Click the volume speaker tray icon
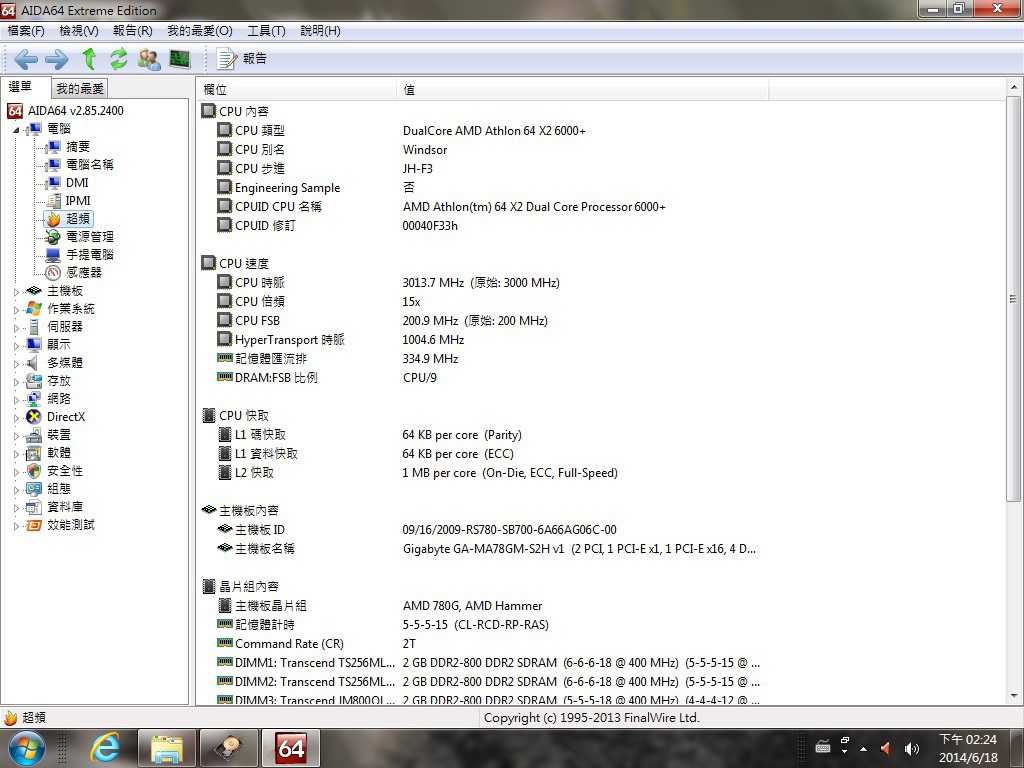 click(x=912, y=748)
